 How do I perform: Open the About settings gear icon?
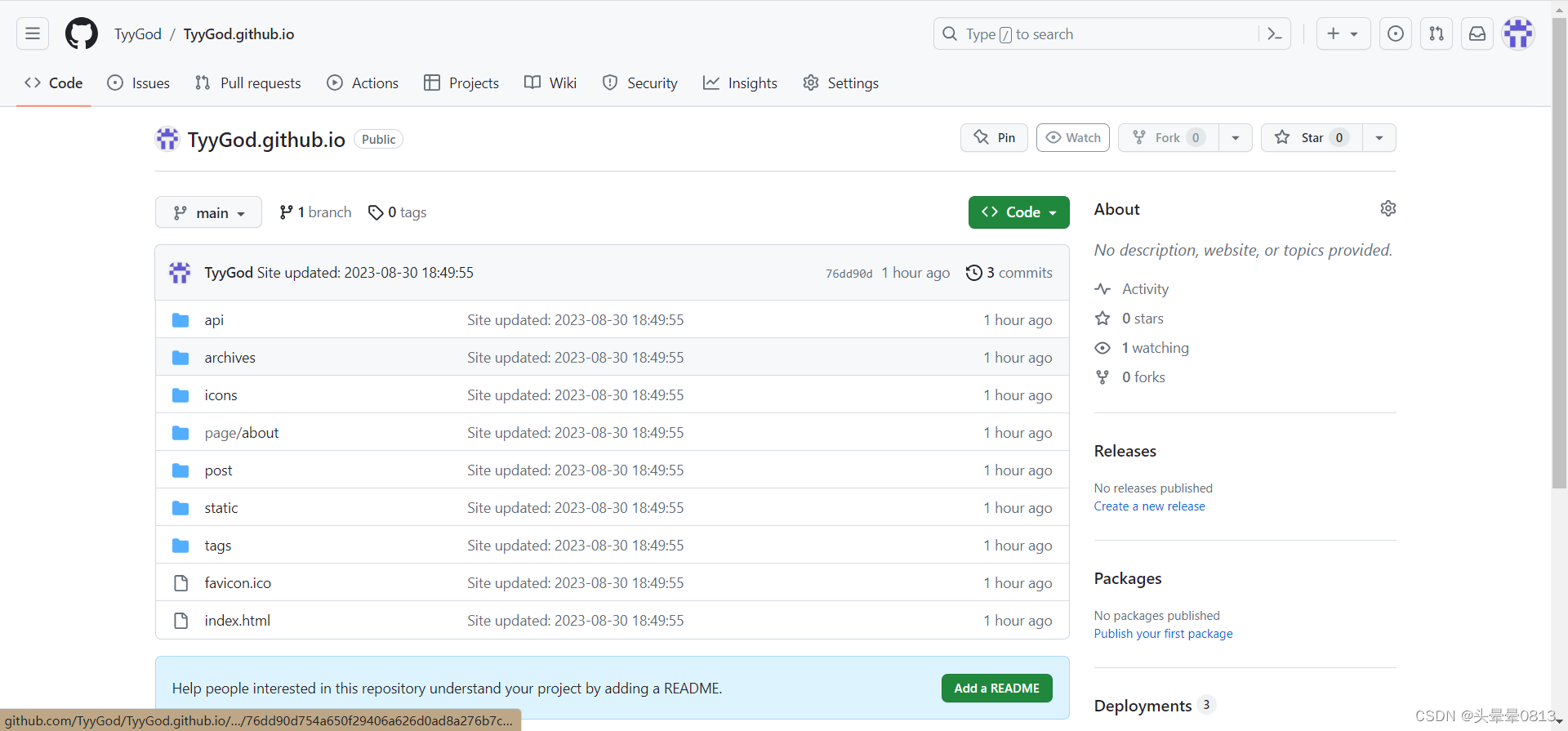pos(1388,208)
